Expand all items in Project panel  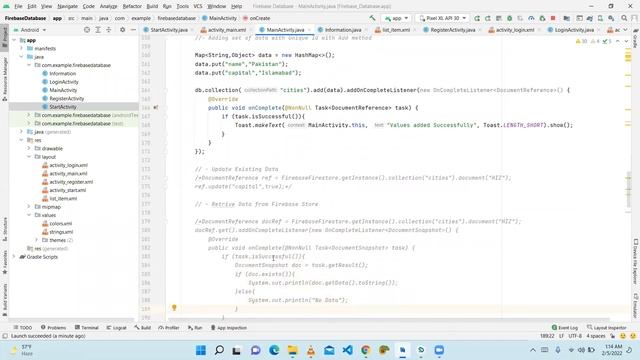[98, 30]
